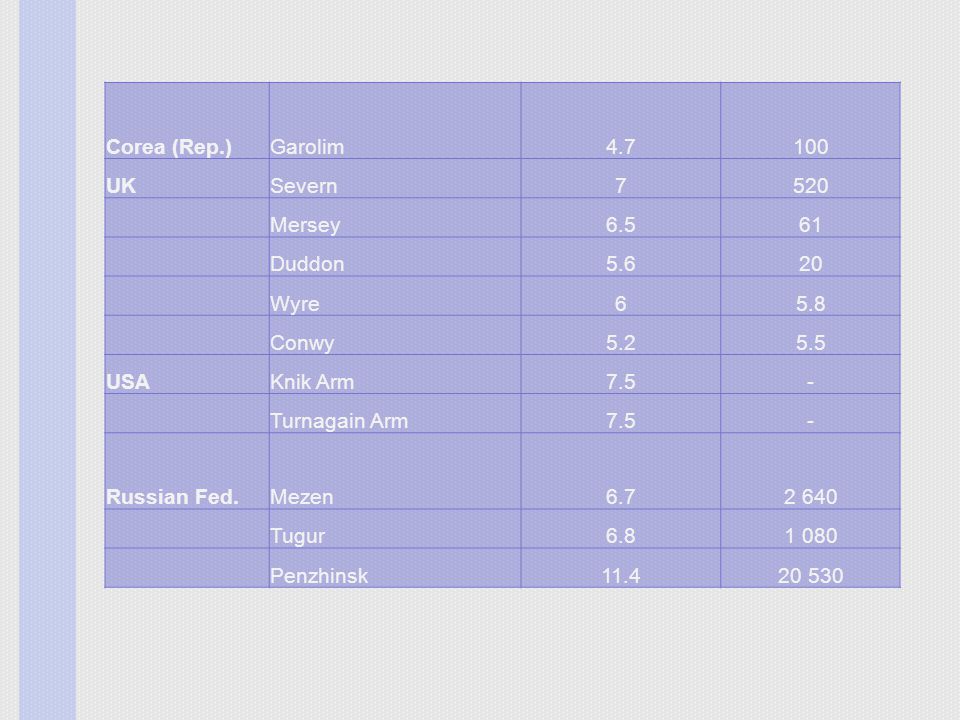Select the Garolim site cell

tap(395, 121)
